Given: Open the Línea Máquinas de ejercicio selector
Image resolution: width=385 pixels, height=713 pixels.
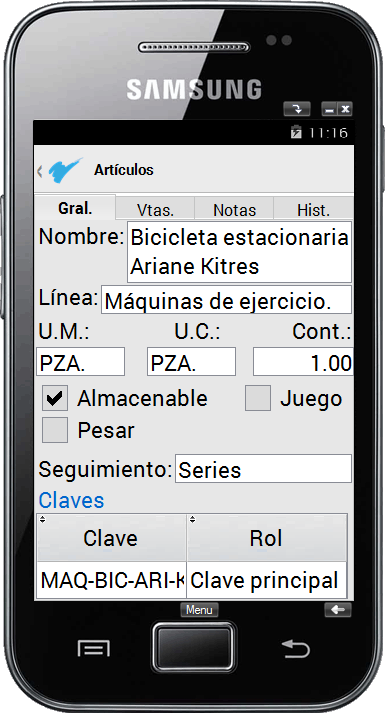Looking at the screenshot, I should coord(226,300).
